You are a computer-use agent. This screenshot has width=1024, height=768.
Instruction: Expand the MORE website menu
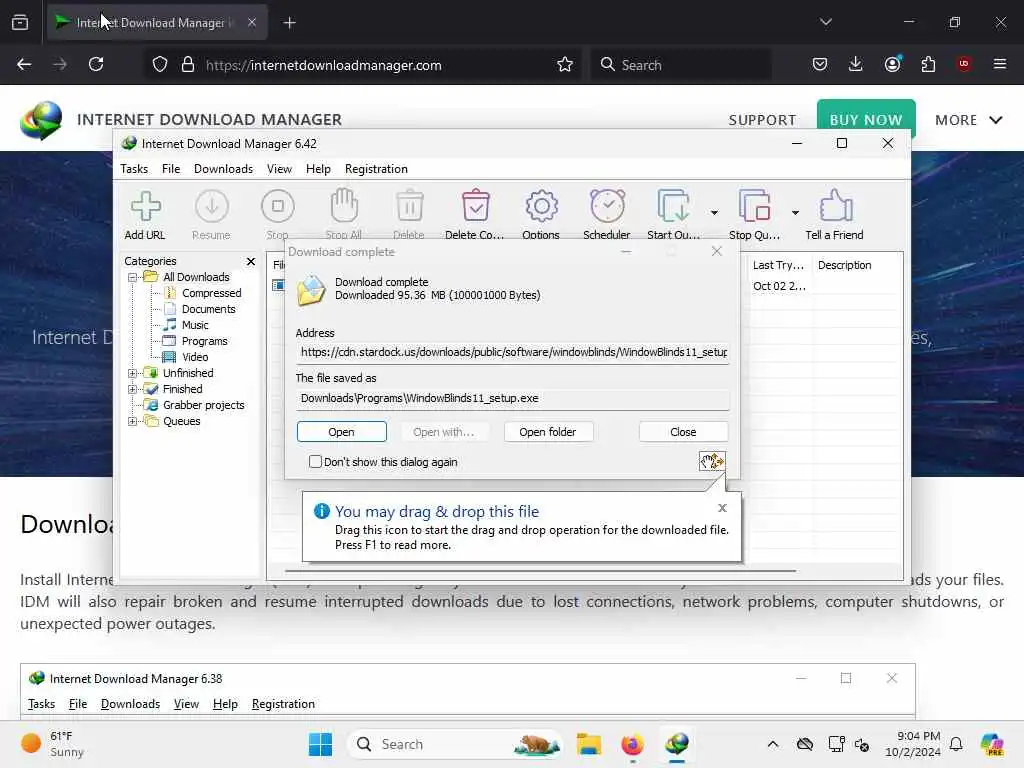968,120
